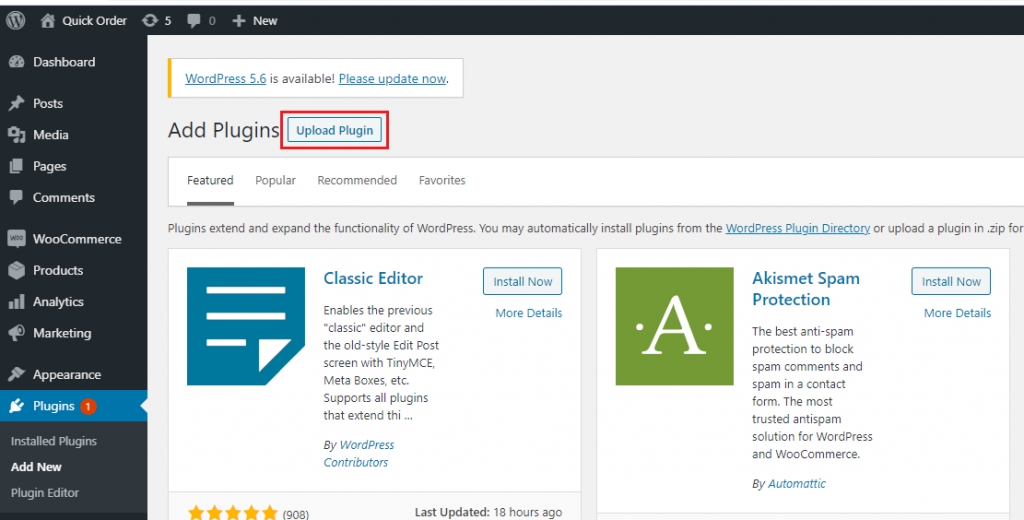The width and height of the screenshot is (1024, 520).
Task: Click the Please update now link
Action: 392,78
